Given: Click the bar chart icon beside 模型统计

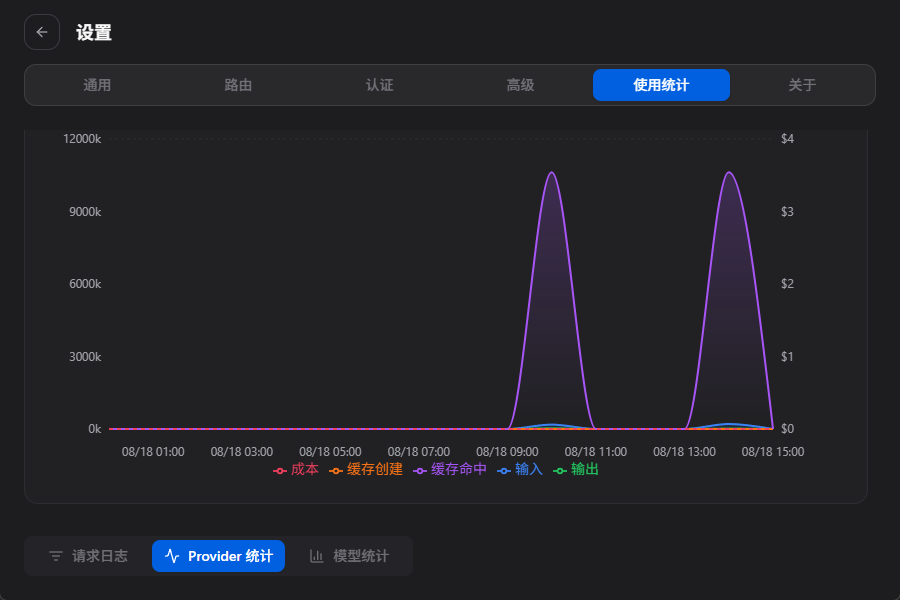Looking at the screenshot, I should click(x=317, y=556).
